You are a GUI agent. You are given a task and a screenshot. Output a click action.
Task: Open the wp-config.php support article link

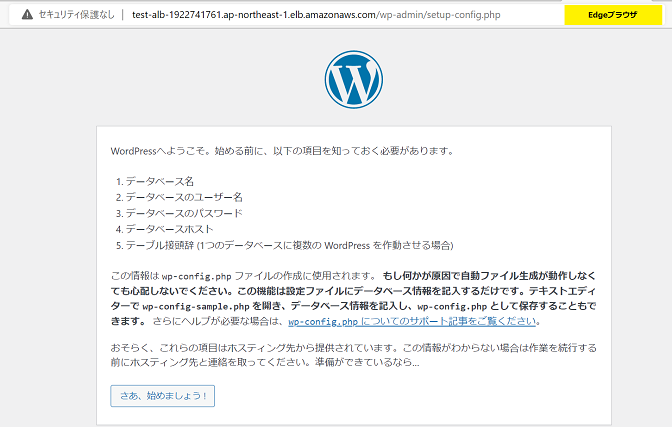click(412, 321)
